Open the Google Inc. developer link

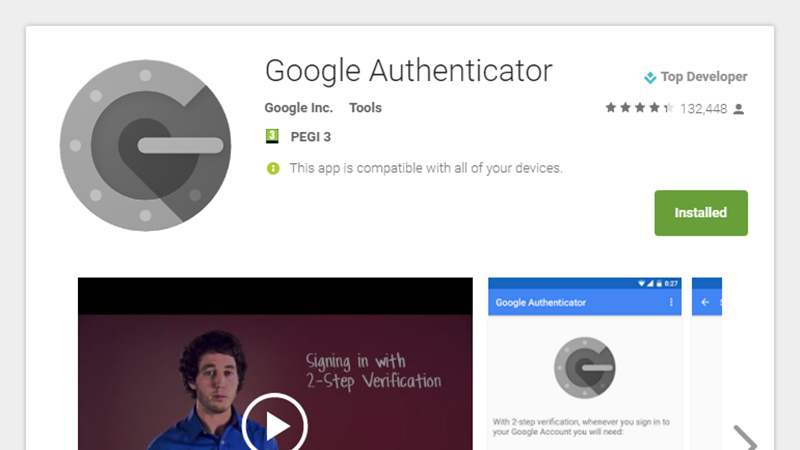tap(298, 108)
